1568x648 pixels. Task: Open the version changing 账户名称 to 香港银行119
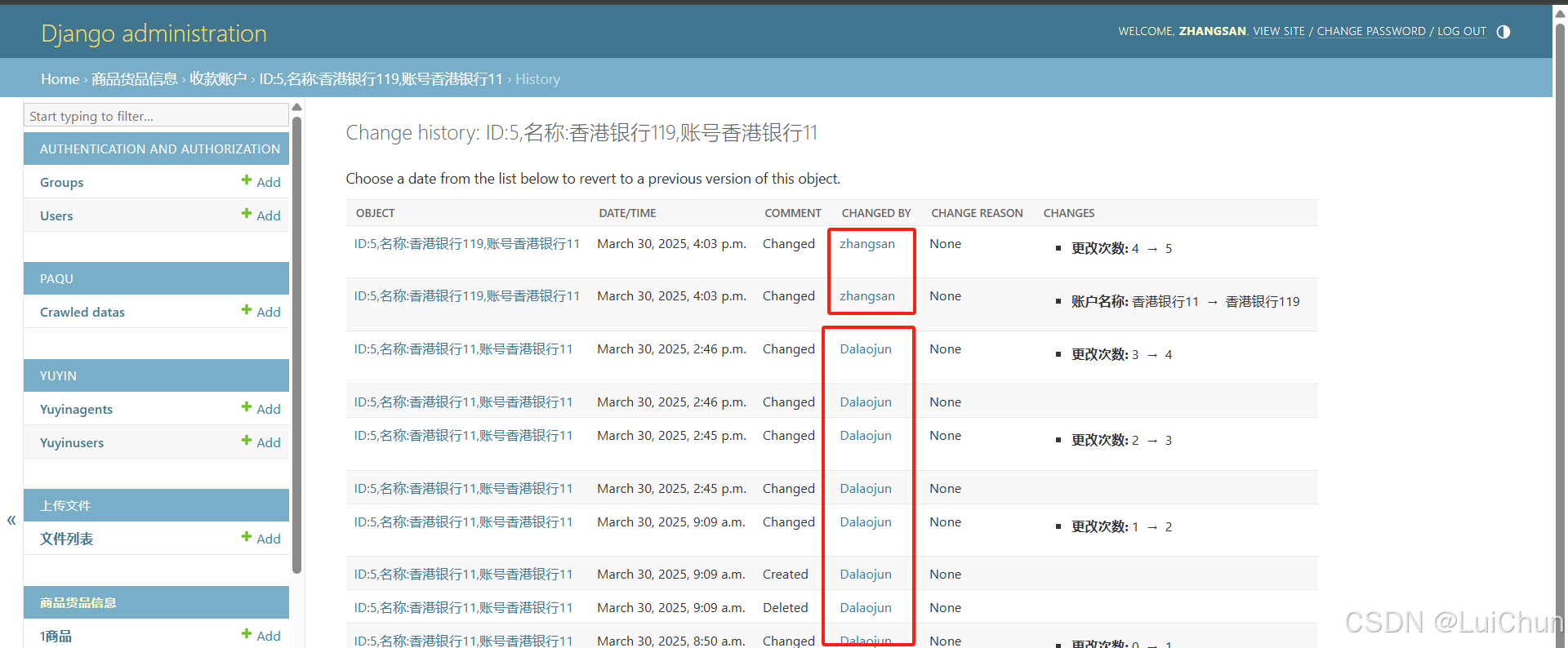click(467, 295)
